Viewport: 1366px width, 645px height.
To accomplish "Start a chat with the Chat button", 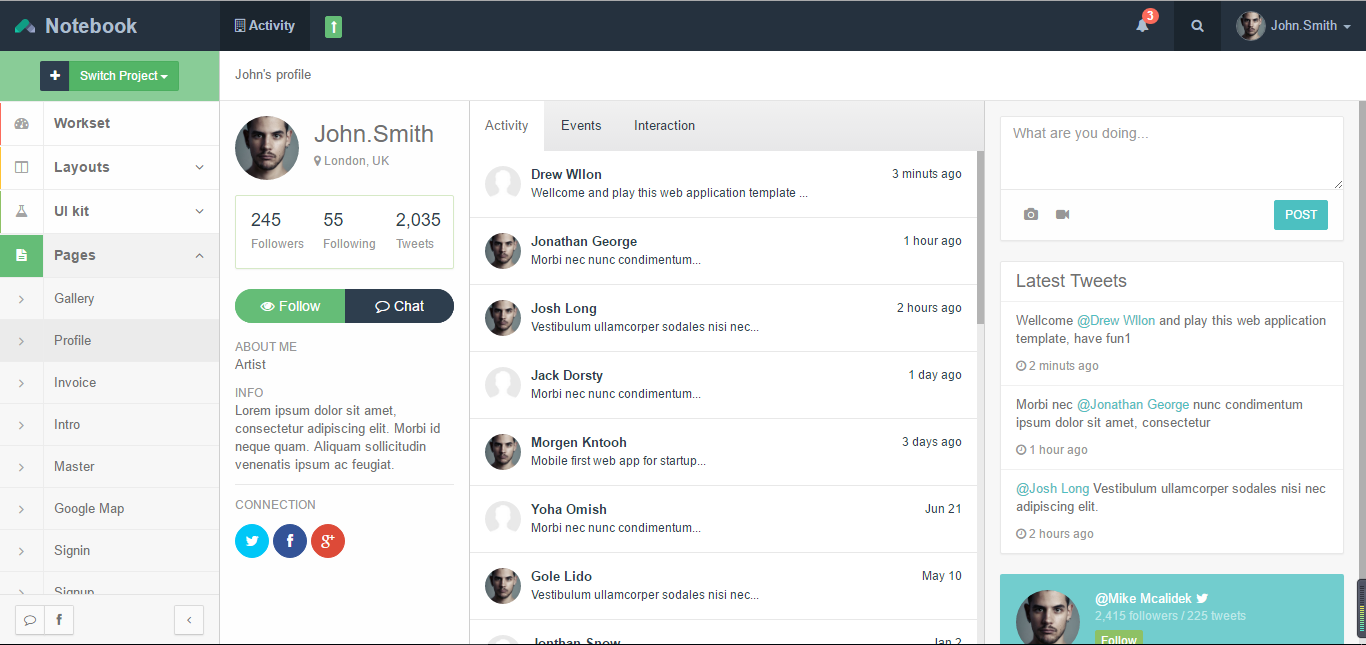I will click(x=399, y=306).
